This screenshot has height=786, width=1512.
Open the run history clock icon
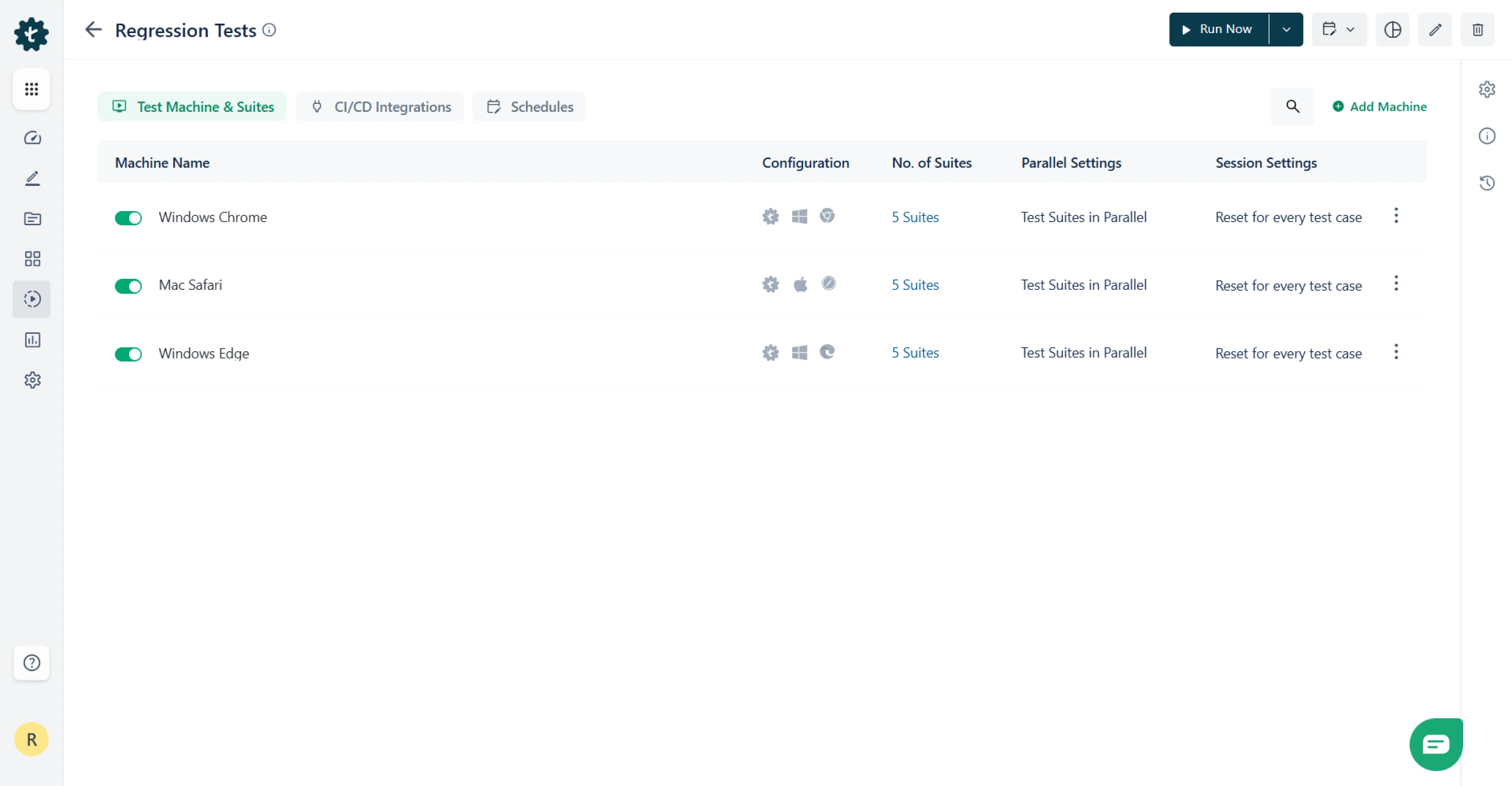coord(1486,183)
